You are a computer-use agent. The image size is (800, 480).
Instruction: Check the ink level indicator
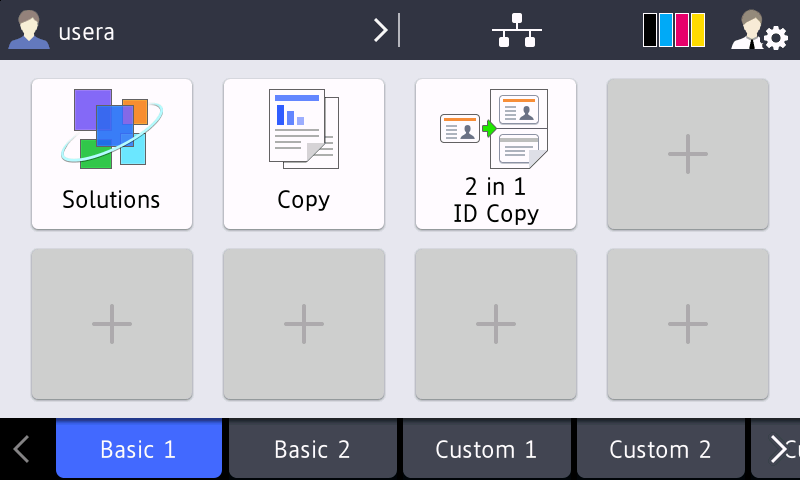[x=674, y=31]
